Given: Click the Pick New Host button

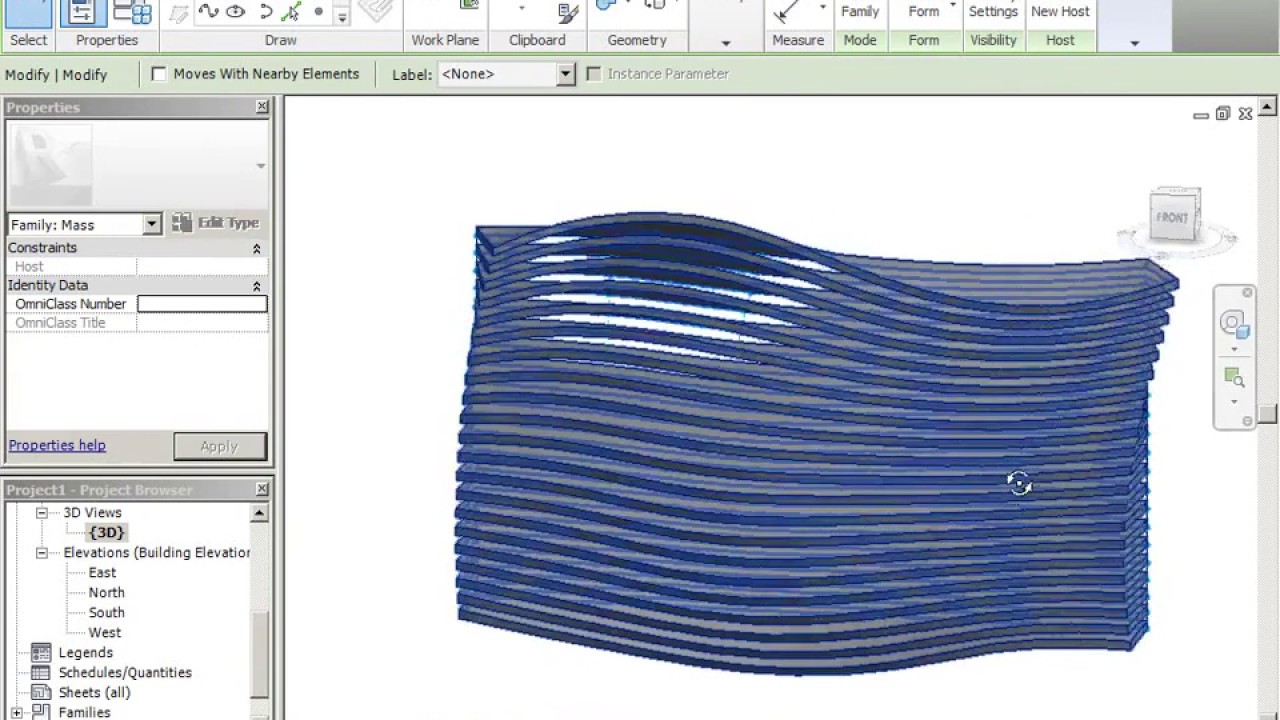Looking at the screenshot, I should (1060, 12).
